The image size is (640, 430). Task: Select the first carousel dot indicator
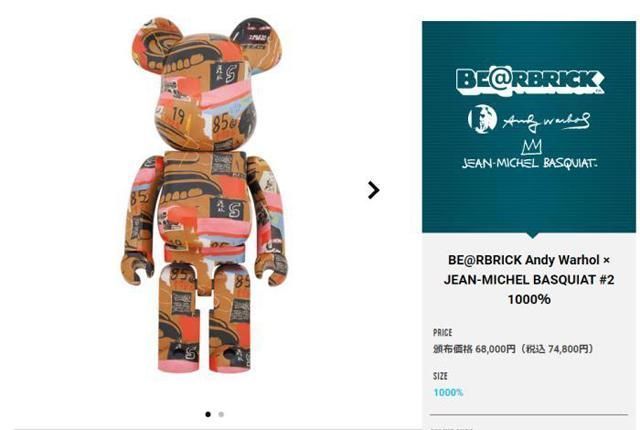tap(208, 414)
